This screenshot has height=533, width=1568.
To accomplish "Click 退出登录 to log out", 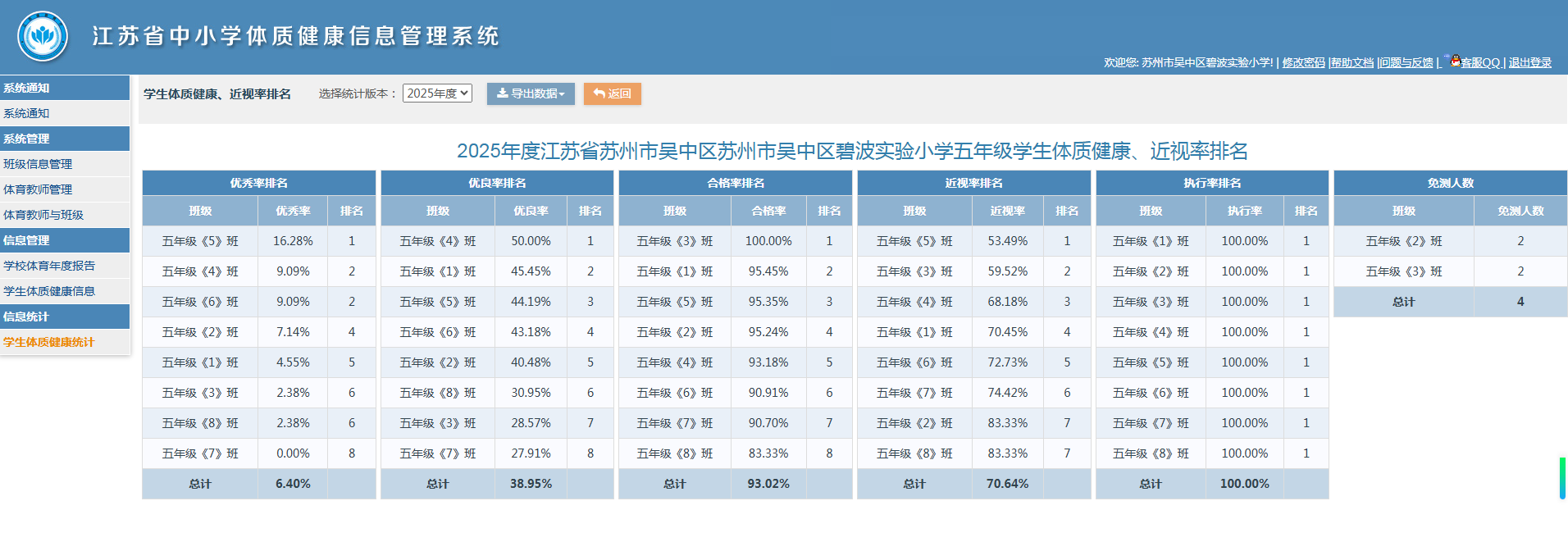I will point(1529,62).
